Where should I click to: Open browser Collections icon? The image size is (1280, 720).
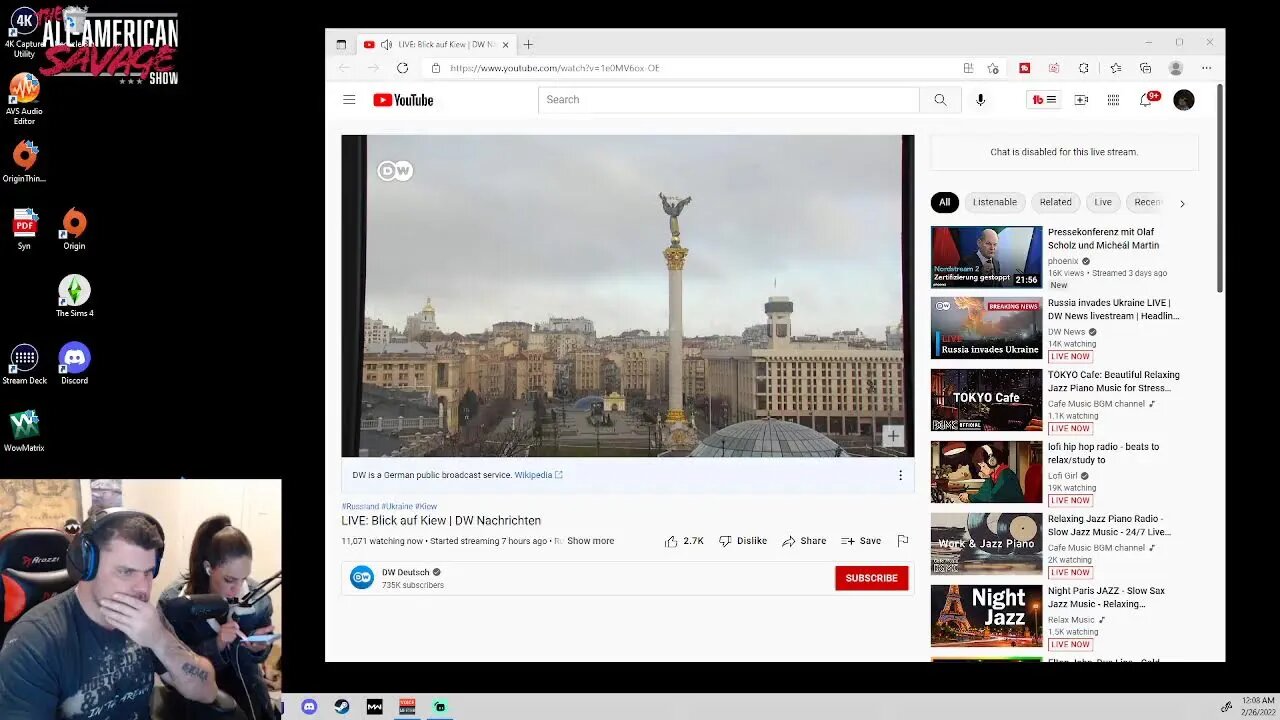[x=1146, y=68]
